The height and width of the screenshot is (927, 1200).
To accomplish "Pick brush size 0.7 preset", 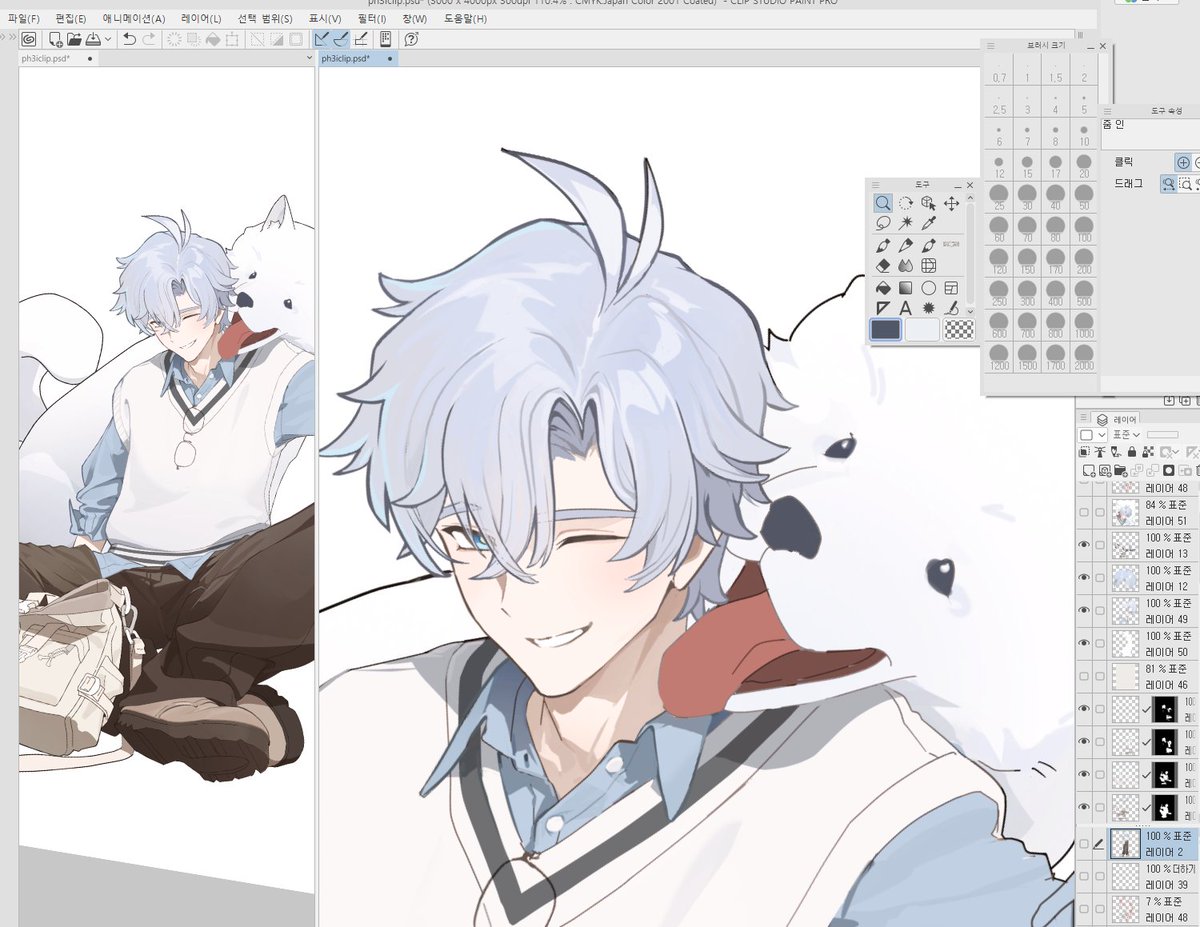I will coord(1000,70).
